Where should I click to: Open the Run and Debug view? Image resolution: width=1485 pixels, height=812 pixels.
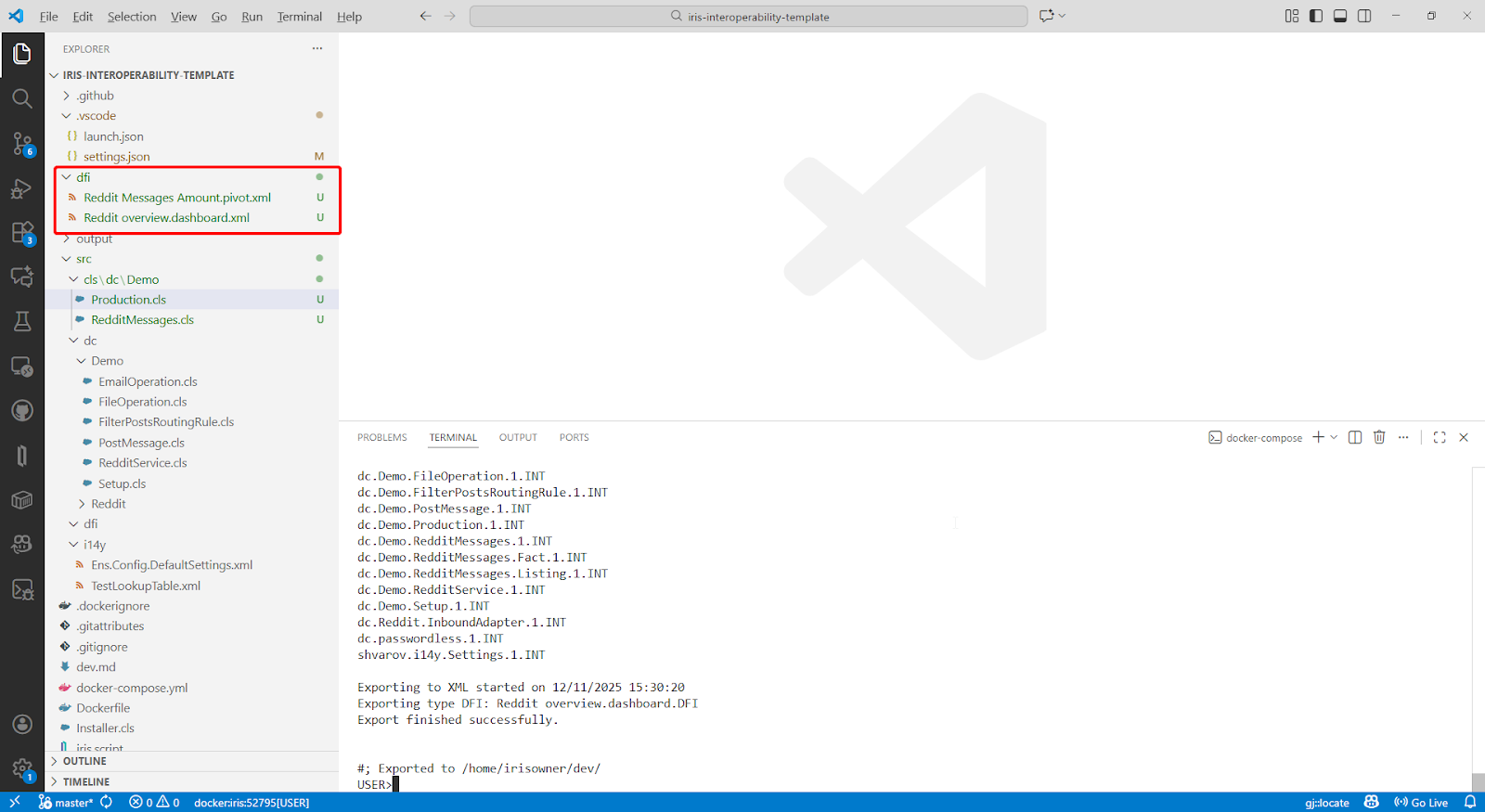[22, 188]
